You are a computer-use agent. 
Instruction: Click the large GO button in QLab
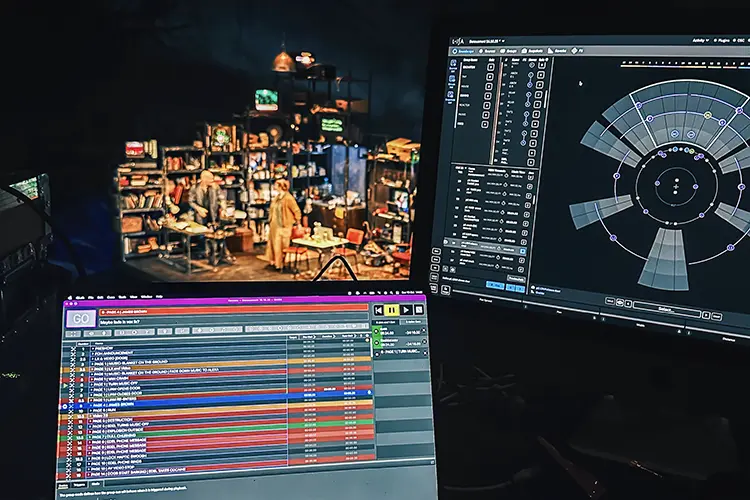80,319
